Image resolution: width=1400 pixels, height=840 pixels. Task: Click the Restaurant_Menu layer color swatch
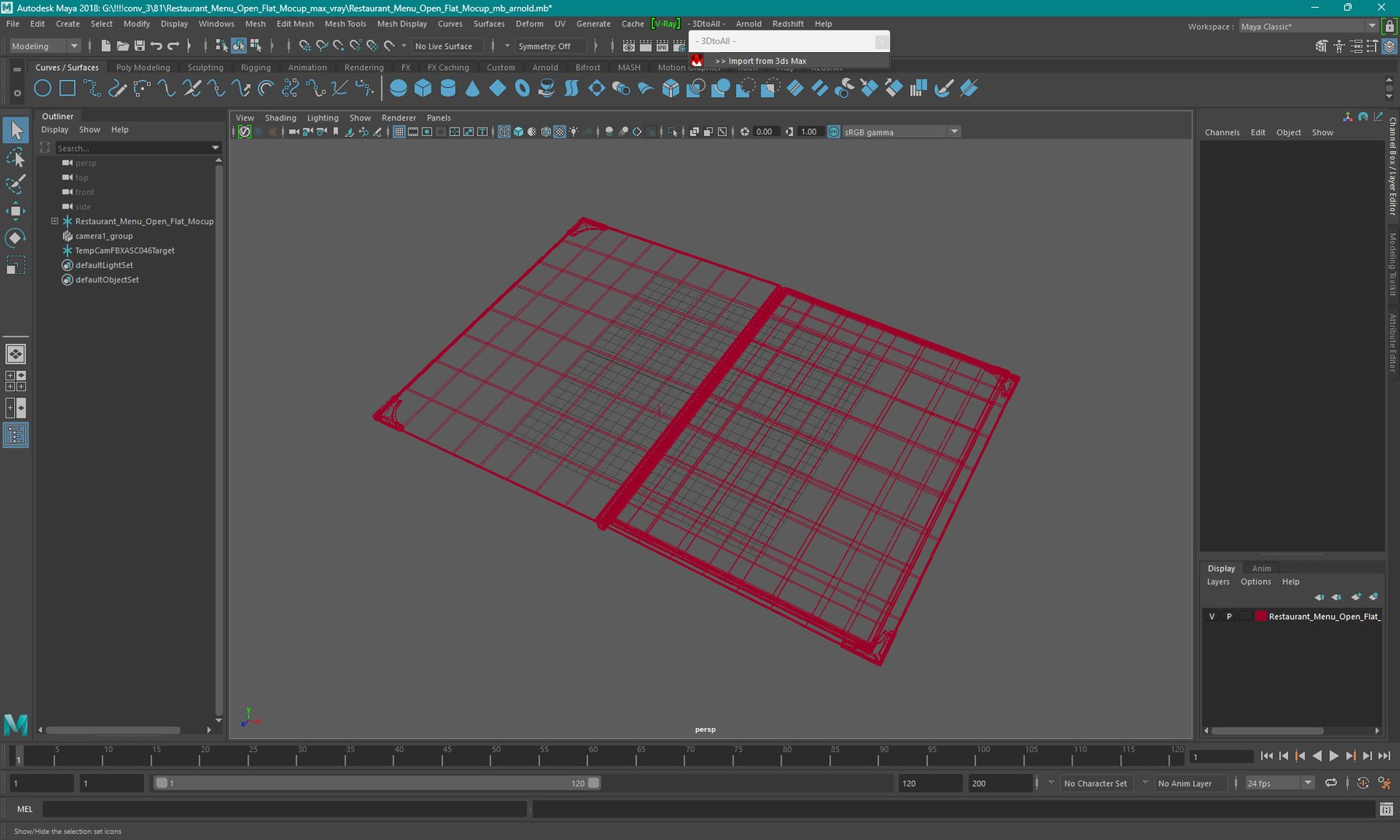[1261, 616]
